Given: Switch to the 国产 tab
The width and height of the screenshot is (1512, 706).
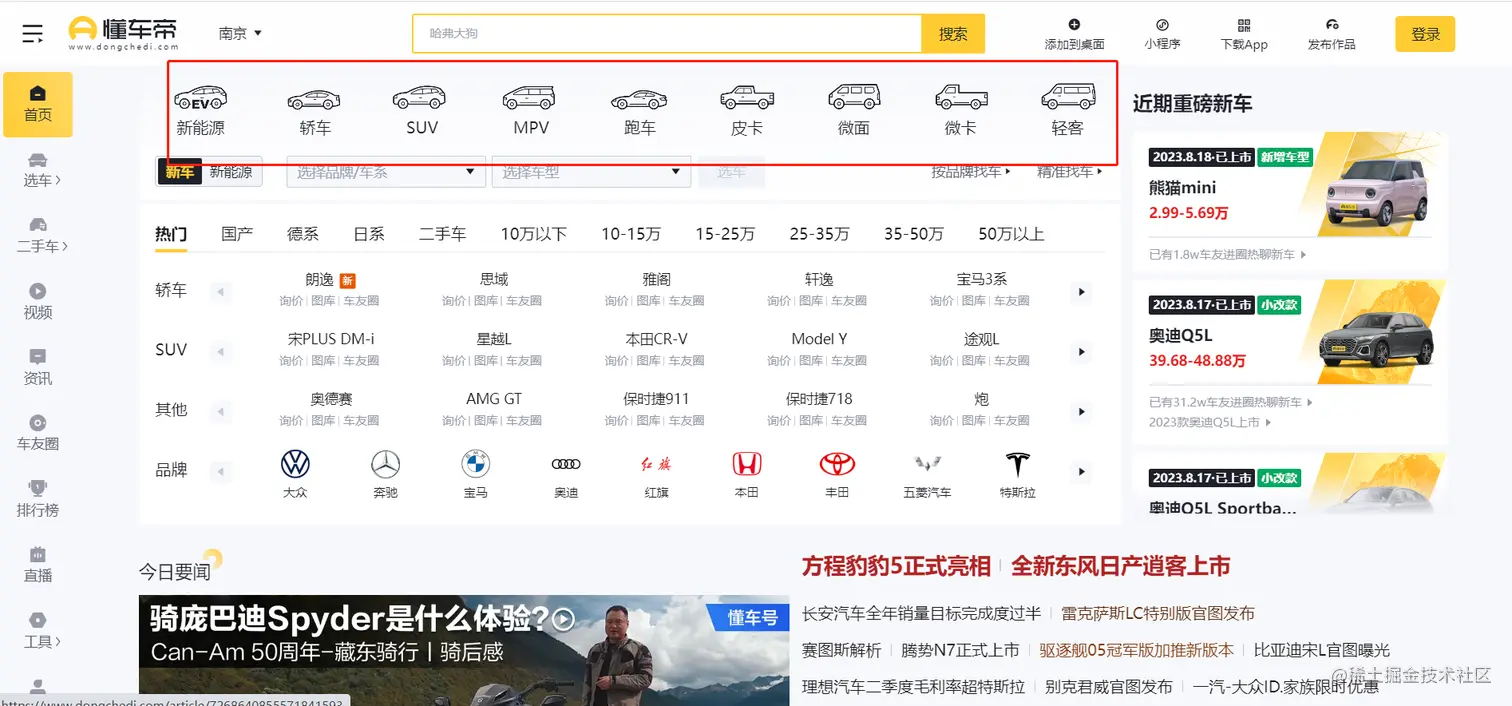Looking at the screenshot, I should click(x=237, y=234).
